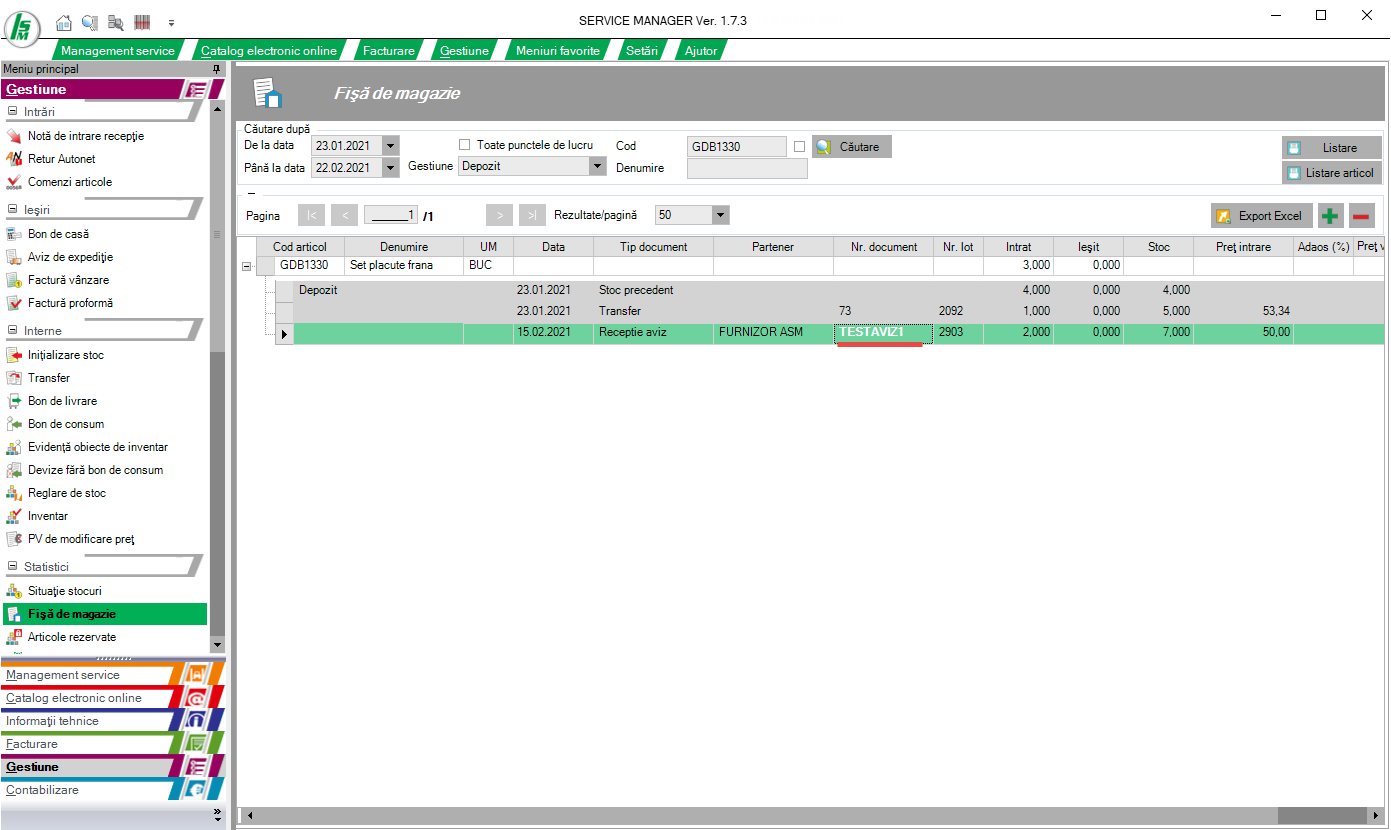Click the home icon in title toolbar
This screenshot has height=830, width=1391.
[x=64, y=22]
